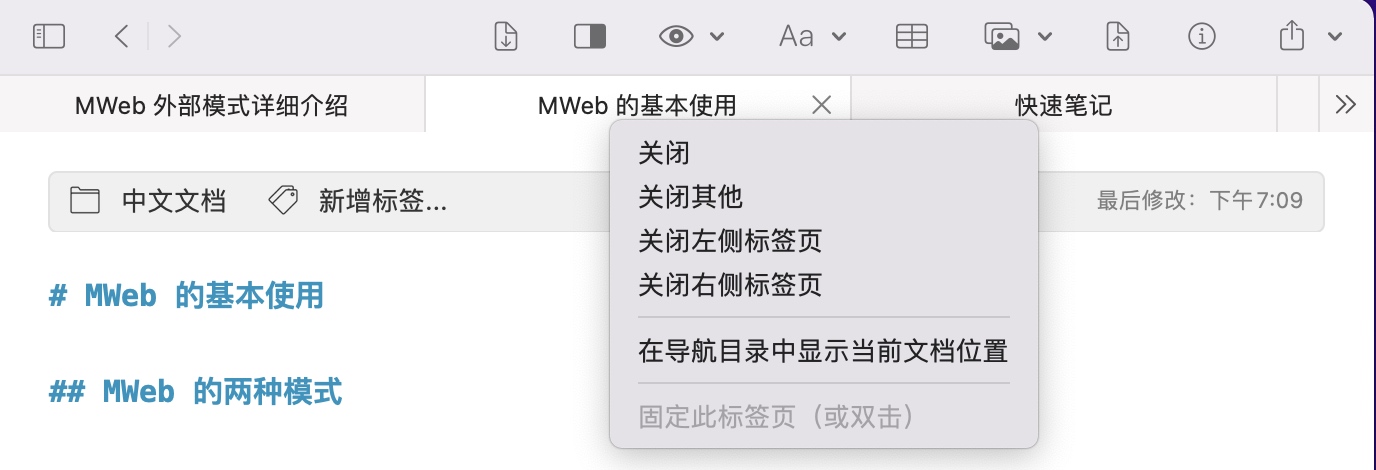1376x470 pixels.
Task: Click the document import icon
Action: [507, 37]
